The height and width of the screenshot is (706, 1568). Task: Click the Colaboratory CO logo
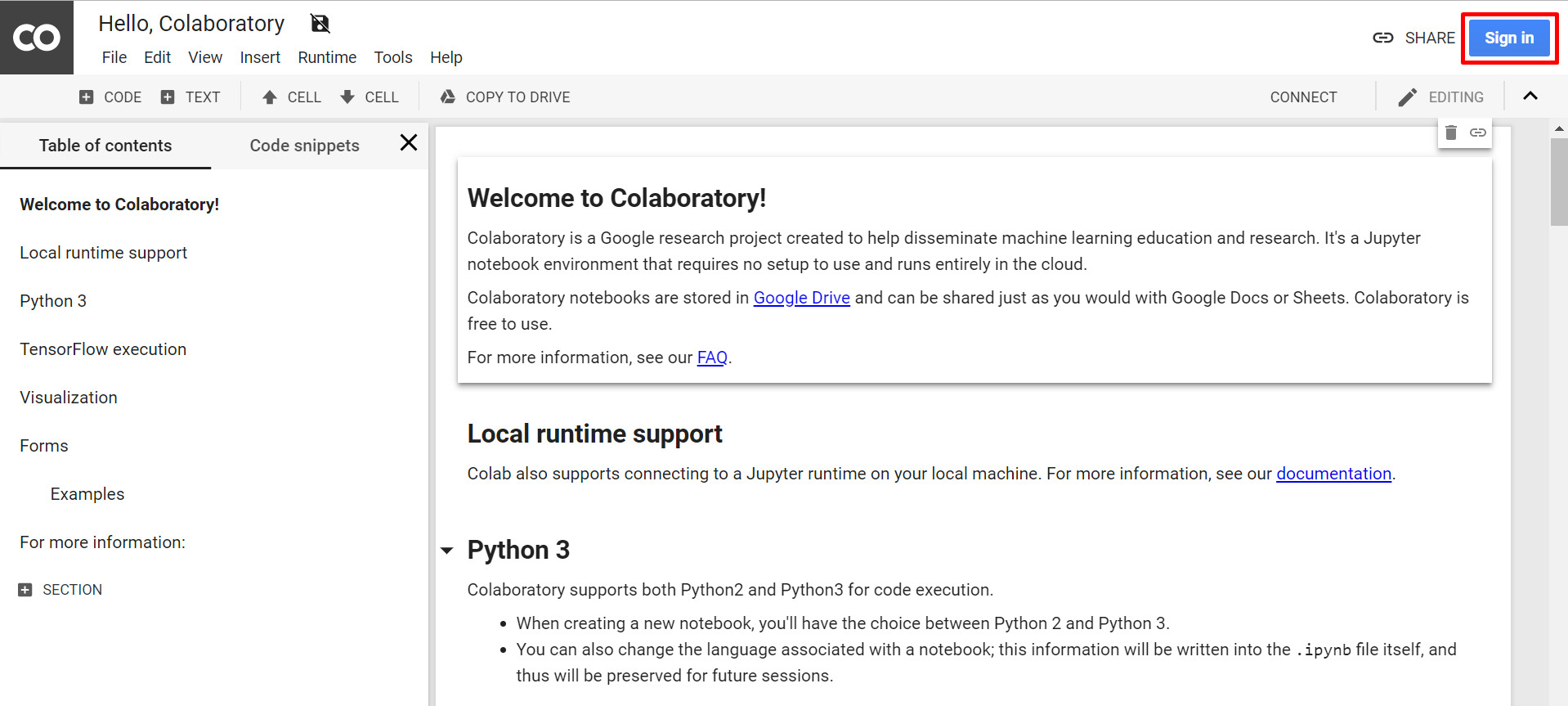click(x=37, y=38)
